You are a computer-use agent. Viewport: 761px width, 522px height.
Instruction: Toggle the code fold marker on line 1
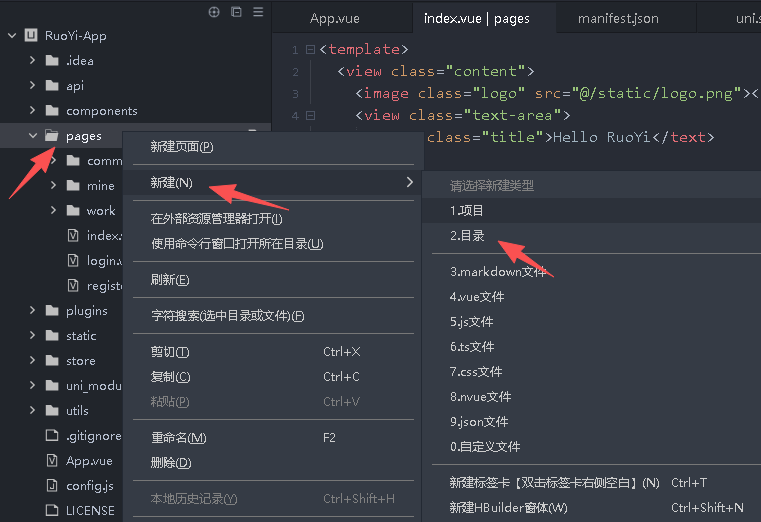(x=310, y=50)
